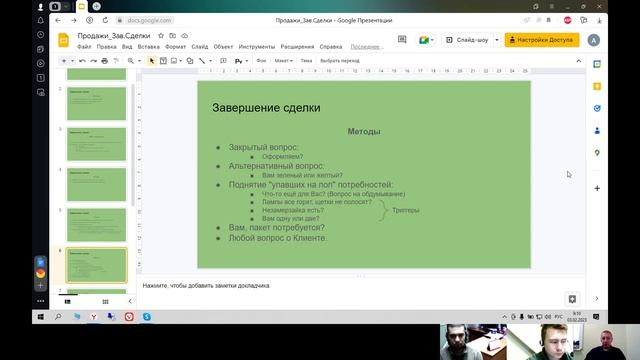The image size is (640, 360).
Task: Click plus to get add-ons in side panel
Action: coord(597,188)
